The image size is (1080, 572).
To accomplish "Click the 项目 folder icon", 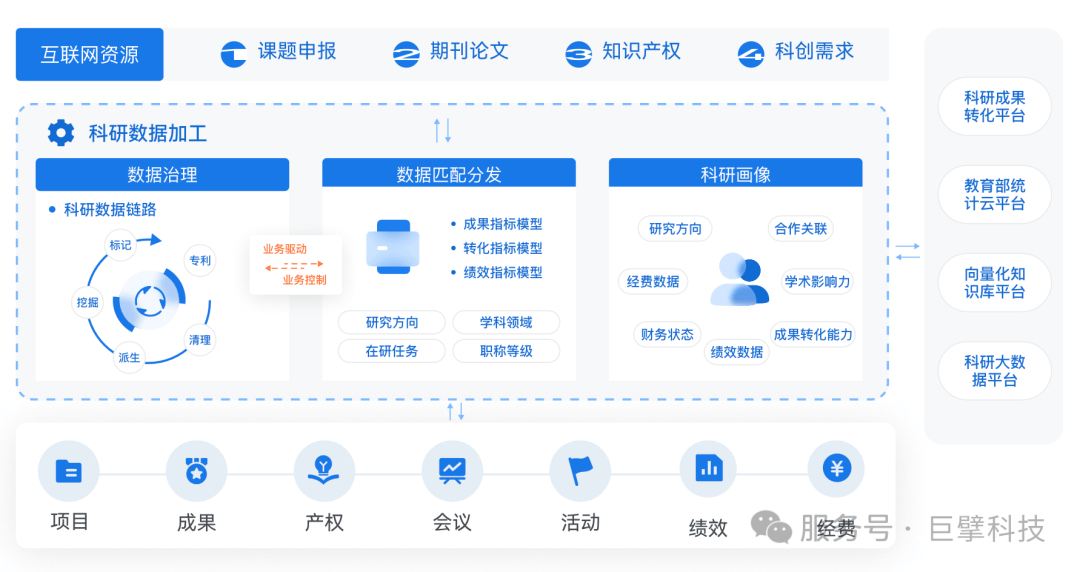I will click(68, 471).
